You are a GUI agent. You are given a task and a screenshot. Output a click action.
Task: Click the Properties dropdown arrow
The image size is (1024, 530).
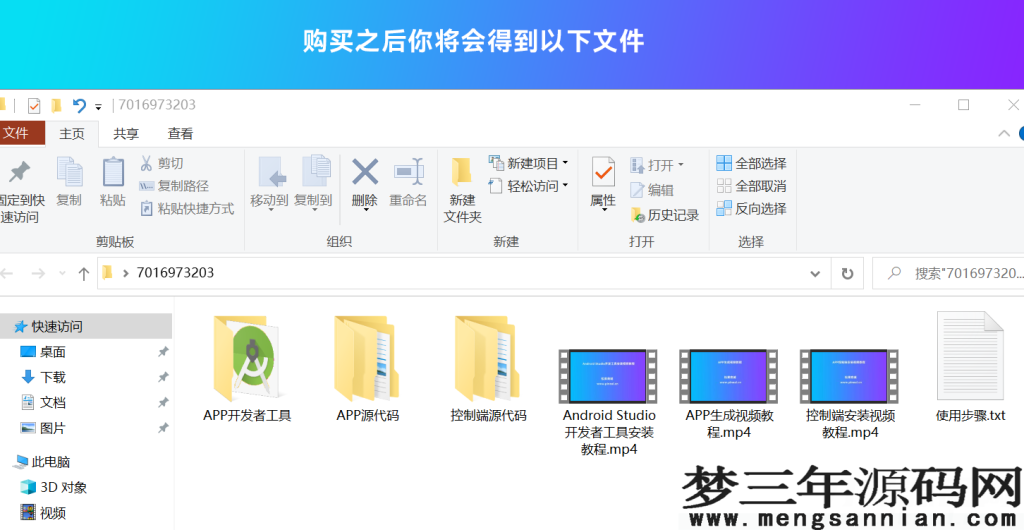coord(603,210)
